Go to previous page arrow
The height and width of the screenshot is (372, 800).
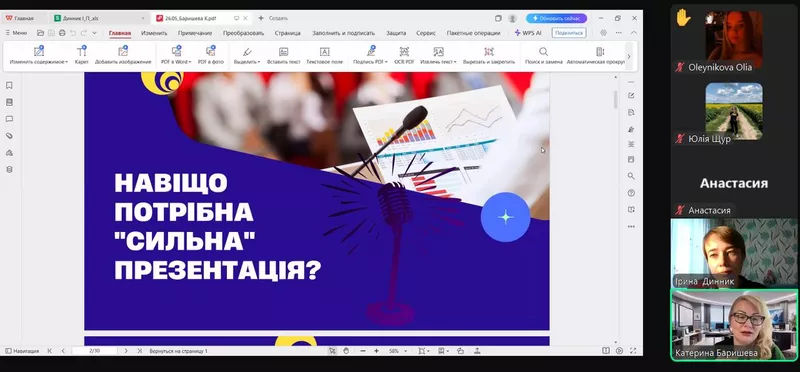coord(63,351)
